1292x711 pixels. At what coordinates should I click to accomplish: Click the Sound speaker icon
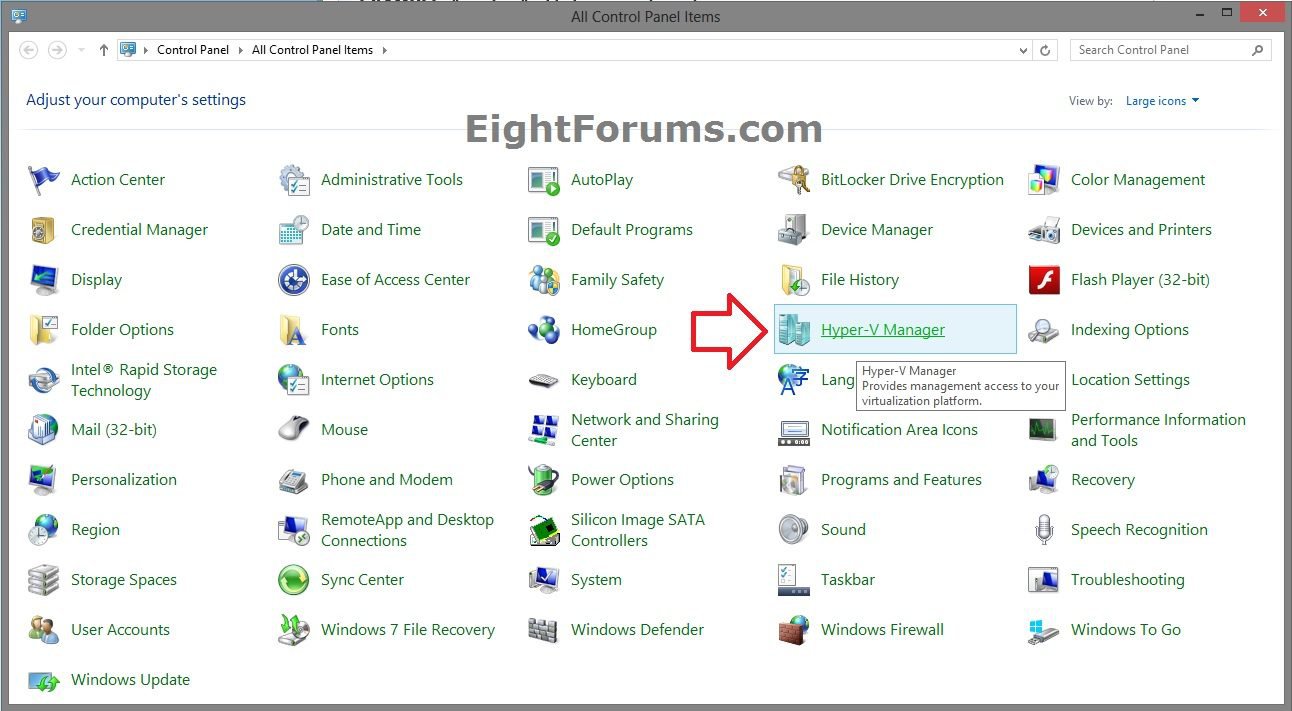tap(794, 530)
